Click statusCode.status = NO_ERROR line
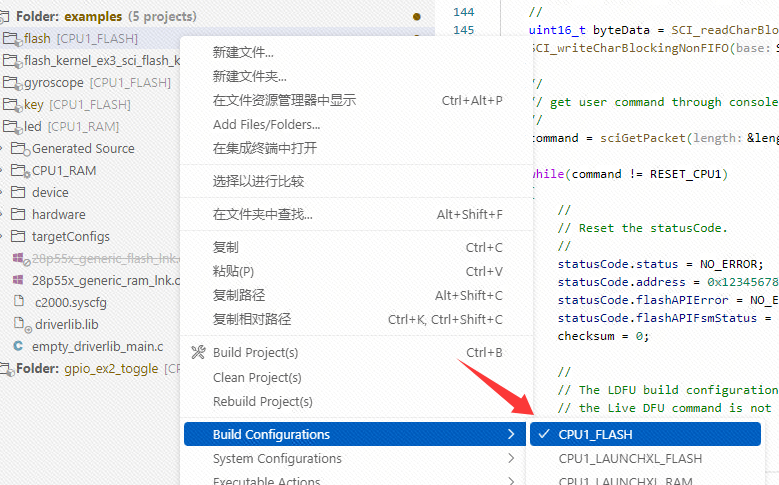The width and height of the screenshot is (779, 485). click(660, 264)
